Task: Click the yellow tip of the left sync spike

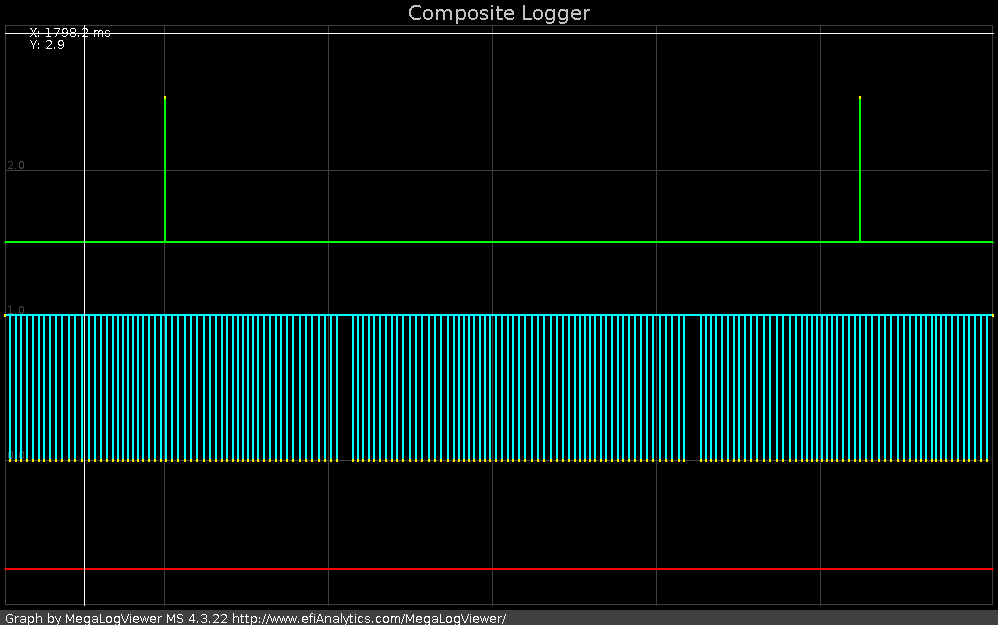Action: click(x=165, y=97)
